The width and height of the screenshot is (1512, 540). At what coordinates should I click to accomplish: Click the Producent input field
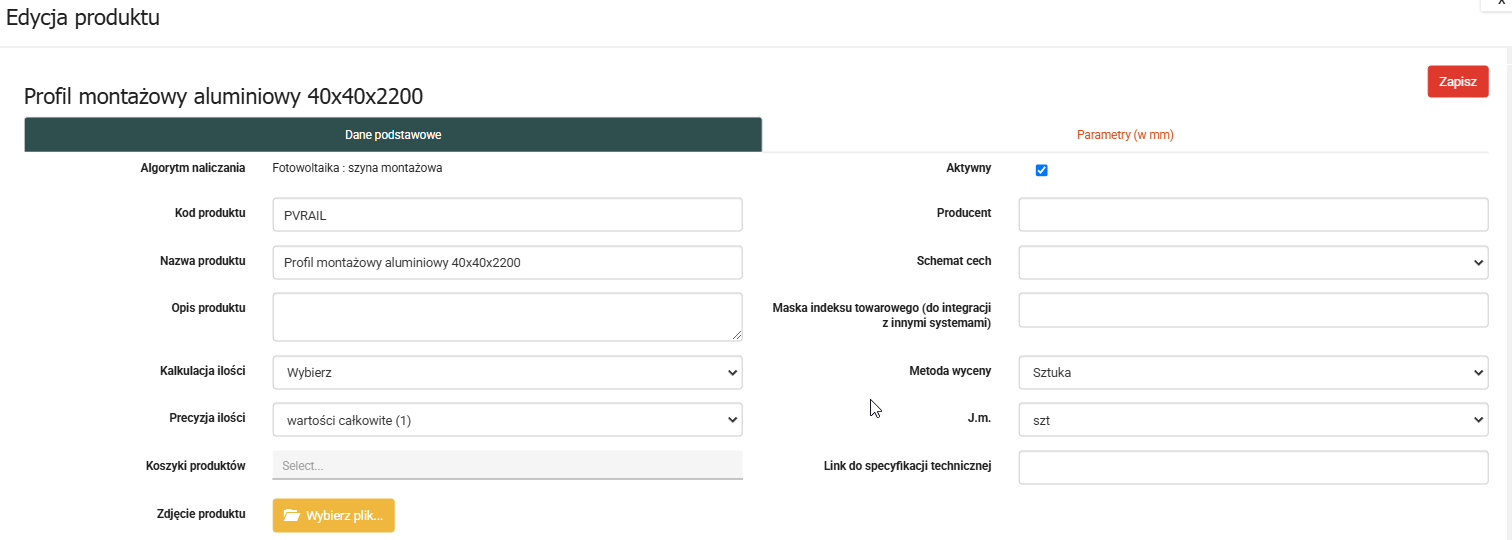tap(1253, 214)
